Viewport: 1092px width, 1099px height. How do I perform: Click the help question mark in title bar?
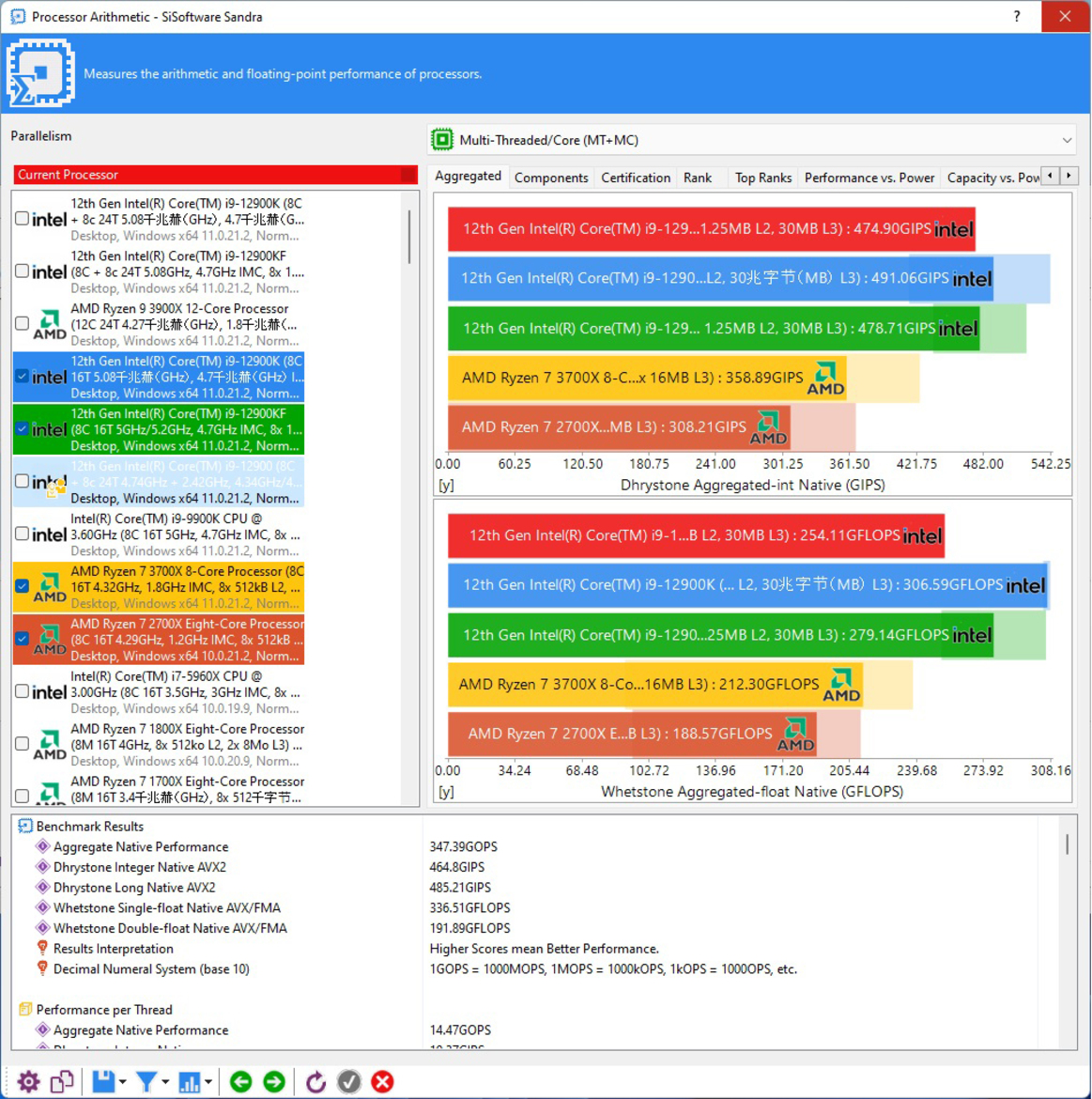tap(1016, 16)
